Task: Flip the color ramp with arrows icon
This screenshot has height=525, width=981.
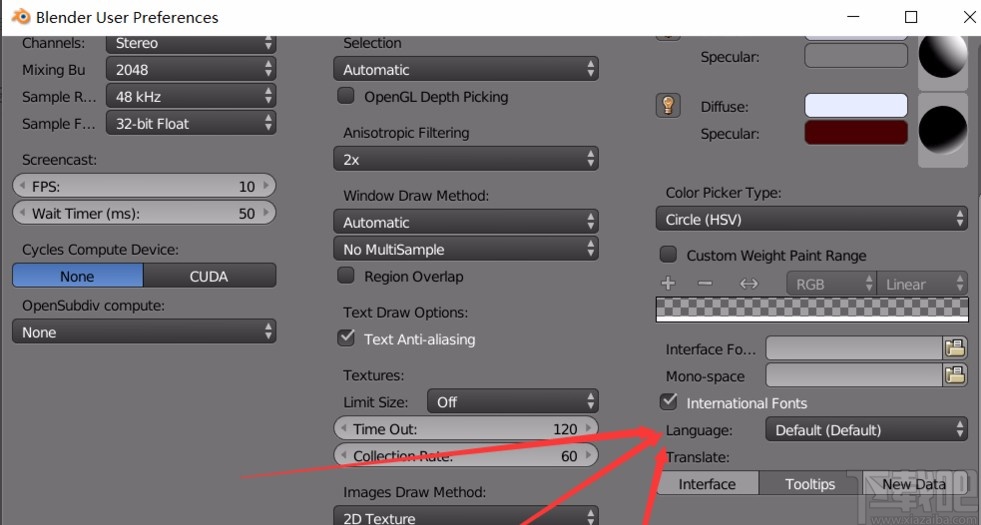Action: click(x=748, y=283)
